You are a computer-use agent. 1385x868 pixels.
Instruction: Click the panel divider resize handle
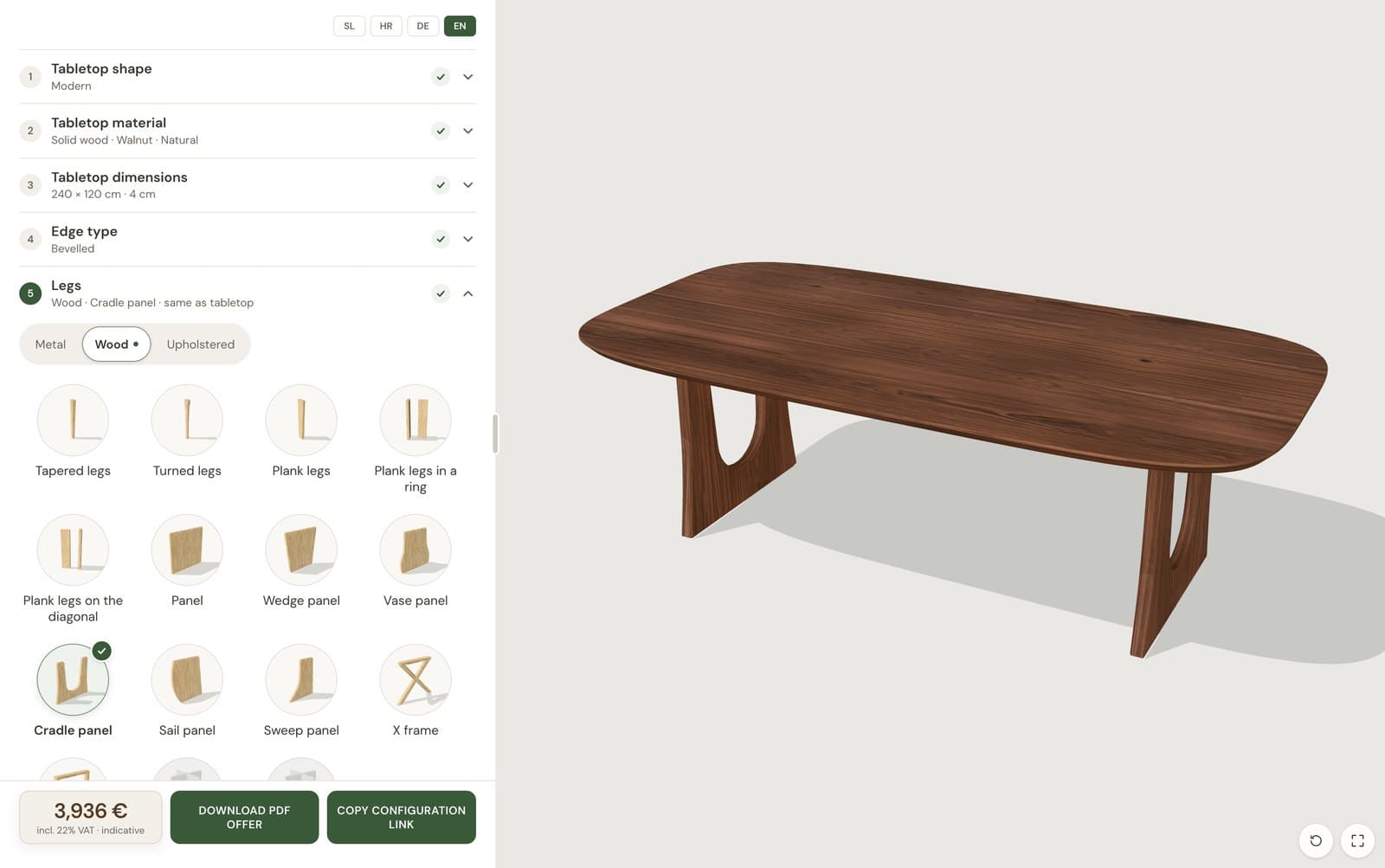point(495,434)
